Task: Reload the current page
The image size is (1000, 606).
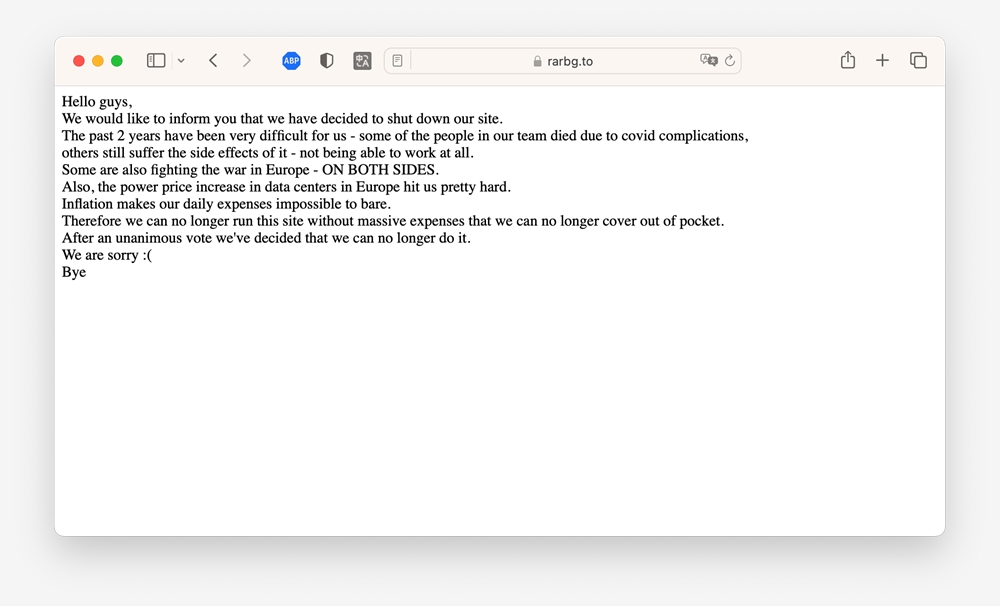Action: coord(730,61)
